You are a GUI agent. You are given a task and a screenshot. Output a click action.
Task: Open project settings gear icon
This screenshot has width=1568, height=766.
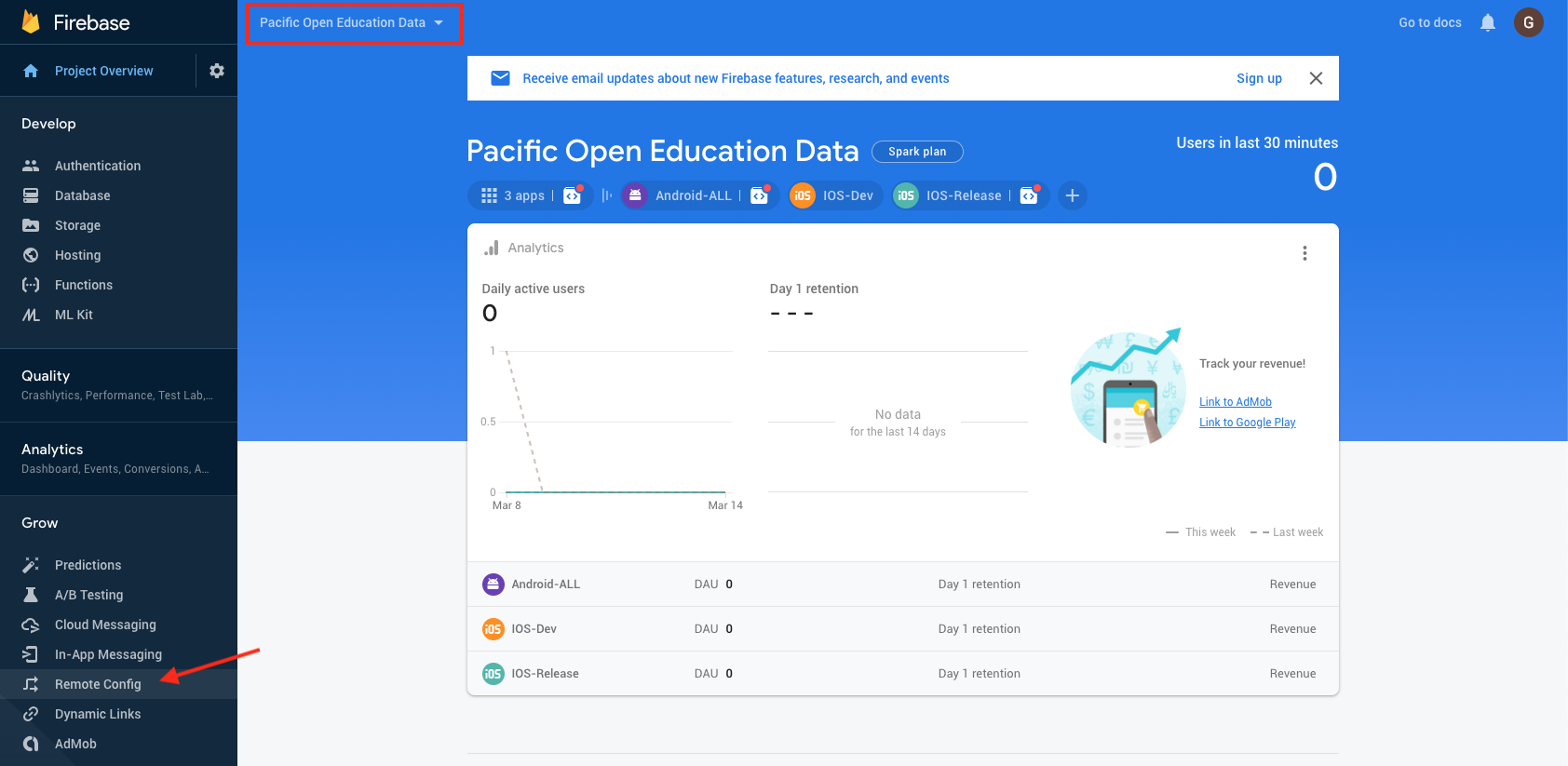[x=217, y=71]
